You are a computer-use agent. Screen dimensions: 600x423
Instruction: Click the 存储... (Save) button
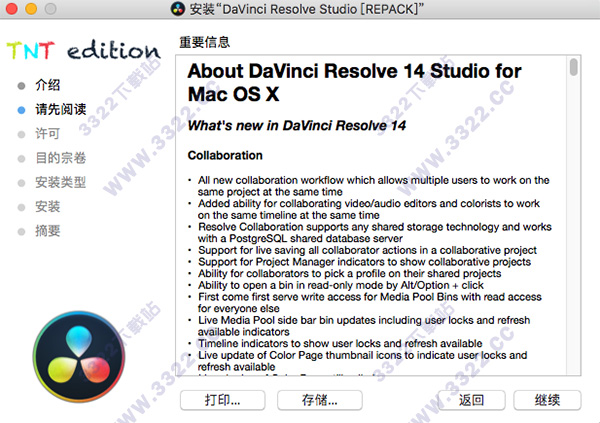pos(320,400)
